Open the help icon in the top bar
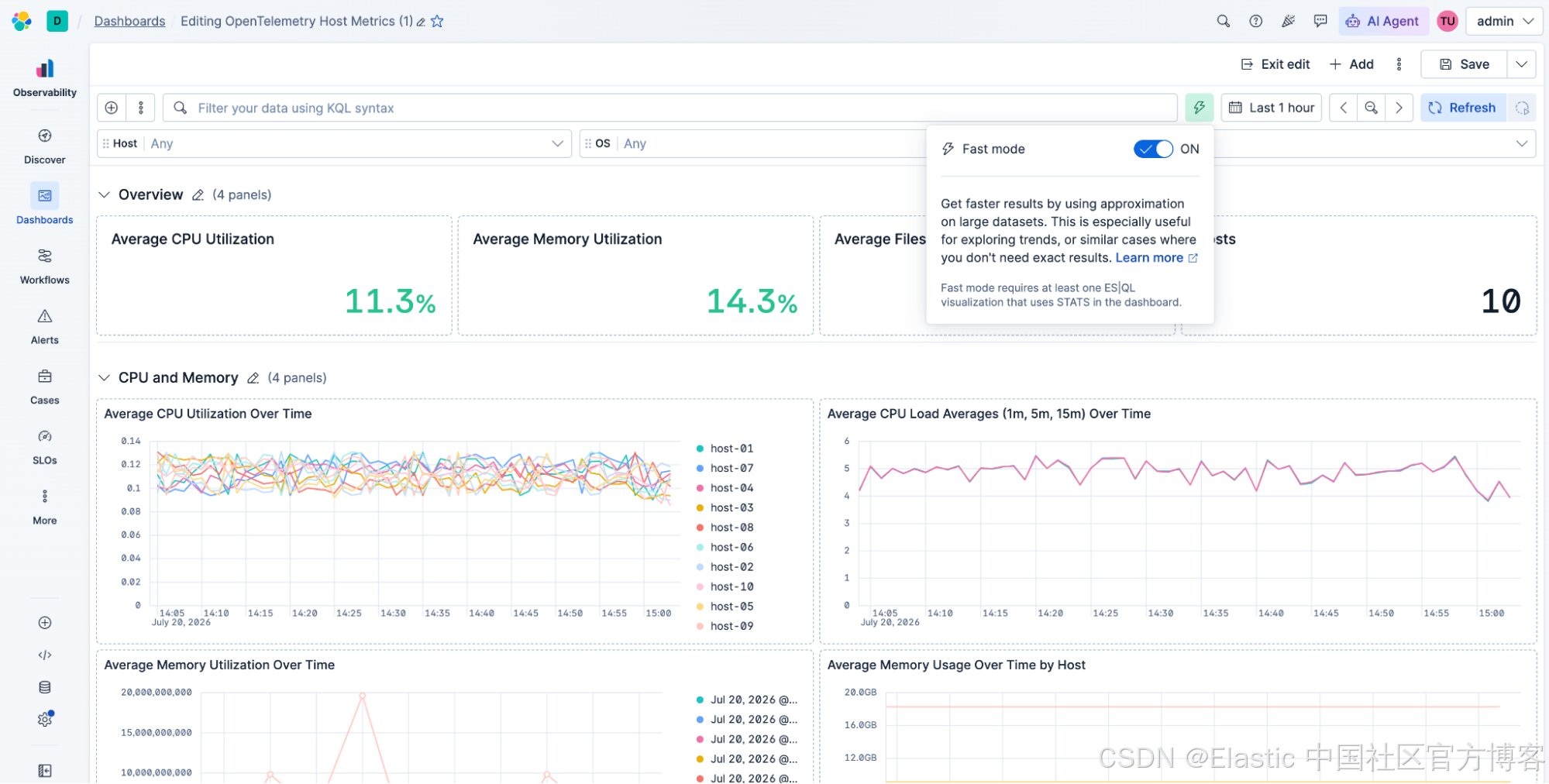The image size is (1549, 784). [1255, 21]
